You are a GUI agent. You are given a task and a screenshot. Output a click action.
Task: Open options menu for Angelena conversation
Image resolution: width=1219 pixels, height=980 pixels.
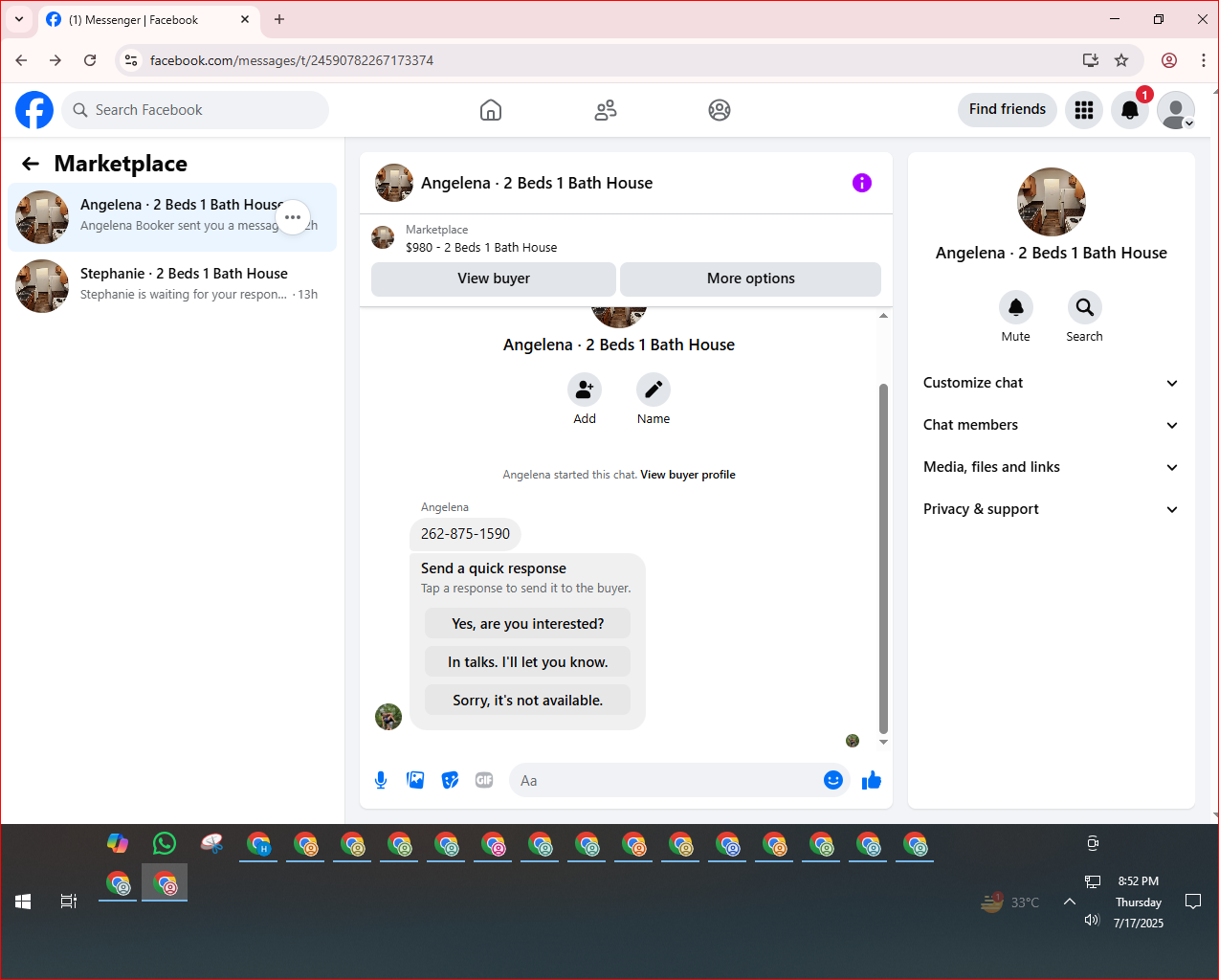tap(293, 217)
